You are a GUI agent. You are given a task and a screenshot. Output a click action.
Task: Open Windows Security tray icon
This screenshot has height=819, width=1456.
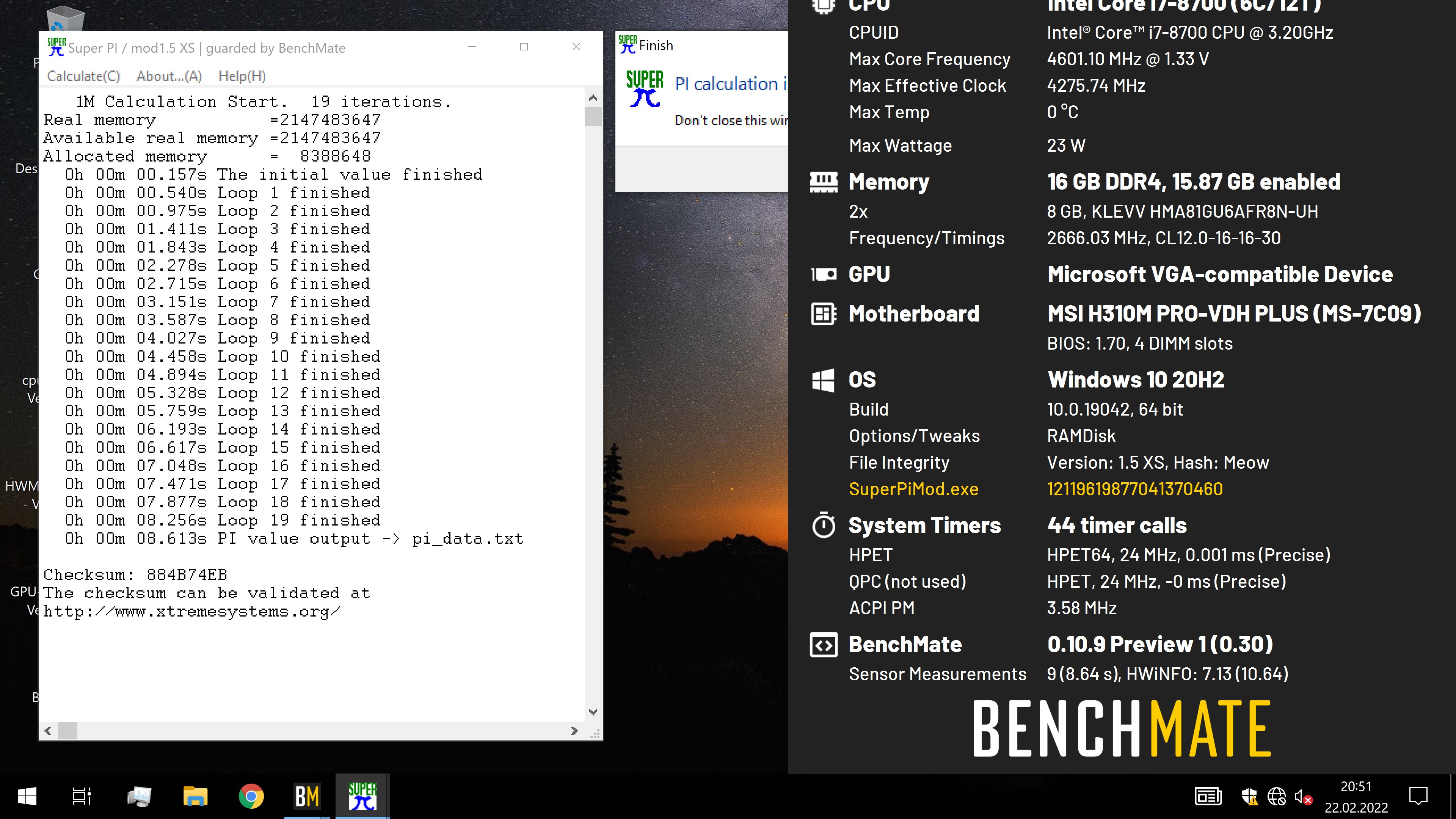click(1249, 797)
